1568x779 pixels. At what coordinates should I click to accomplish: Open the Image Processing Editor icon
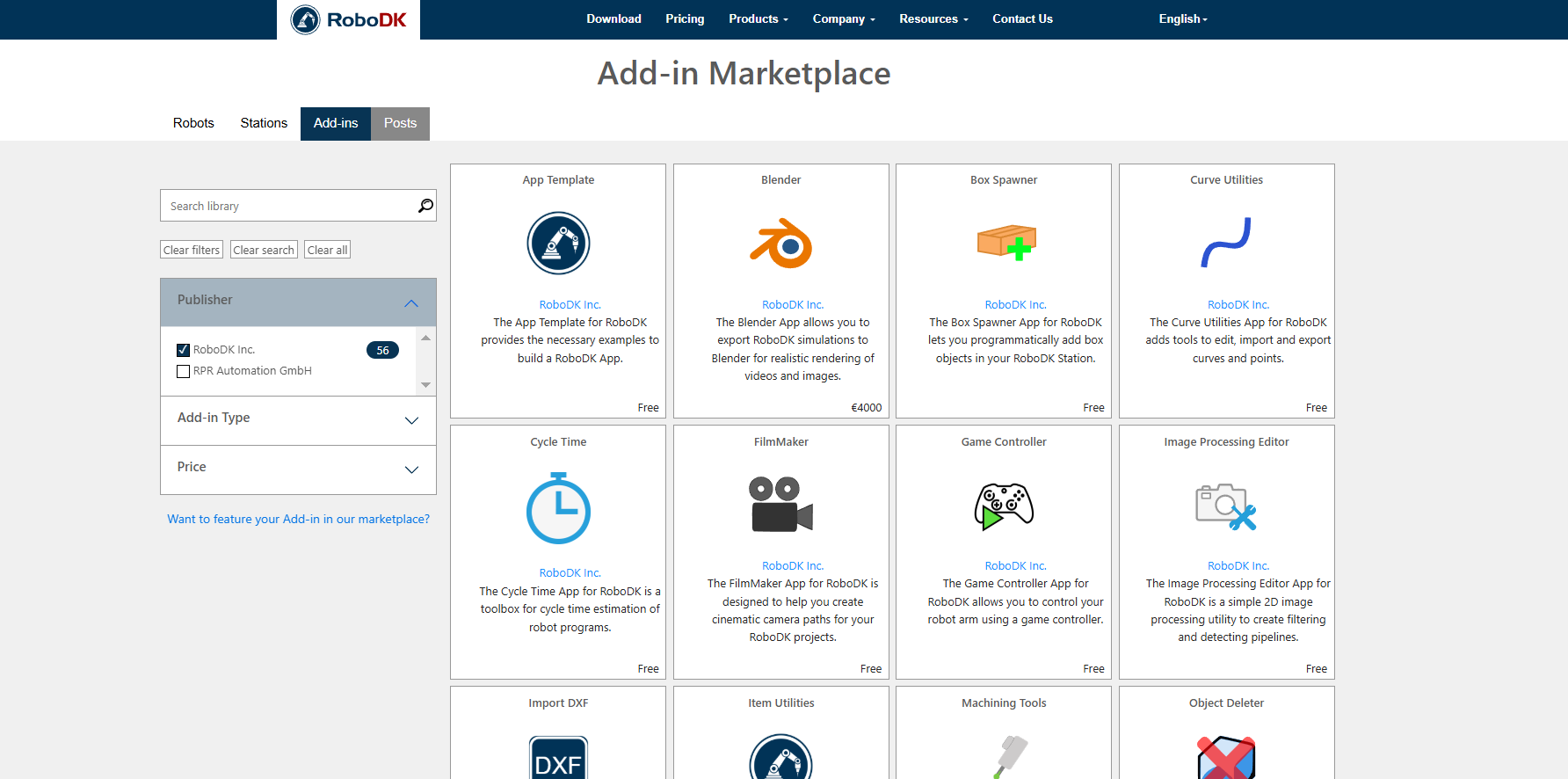(1226, 506)
